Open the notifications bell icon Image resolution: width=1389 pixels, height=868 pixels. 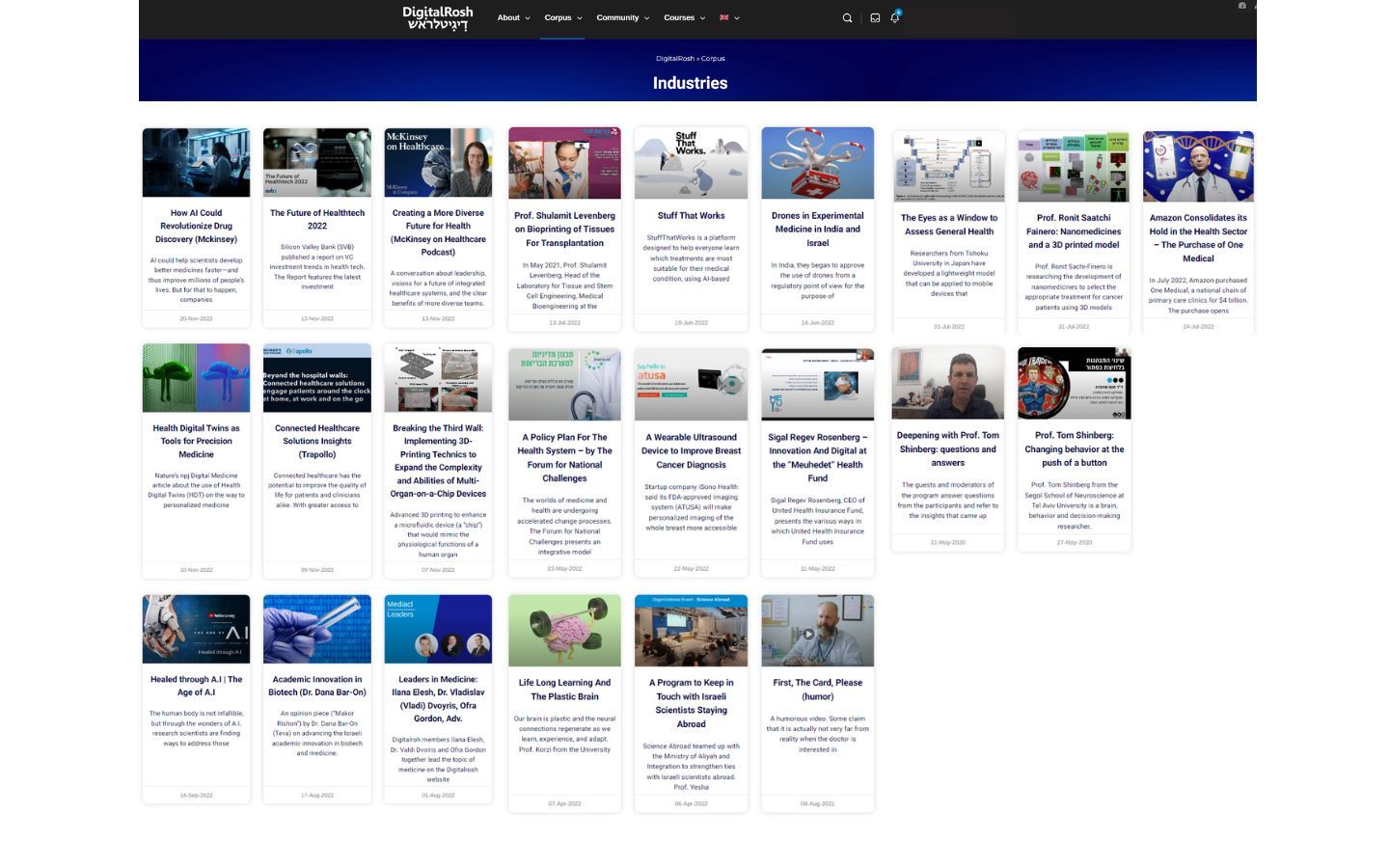pos(894,17)
